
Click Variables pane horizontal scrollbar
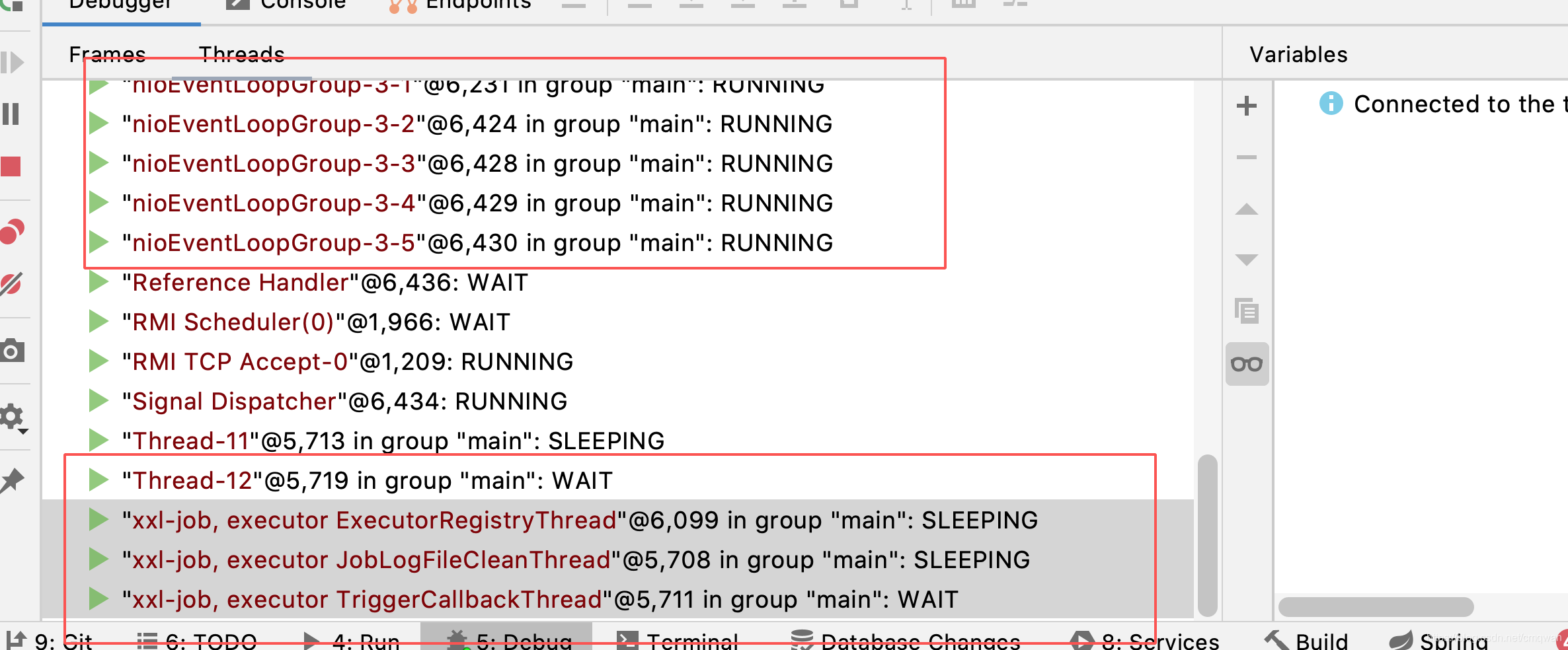(x=1376, y=606)
